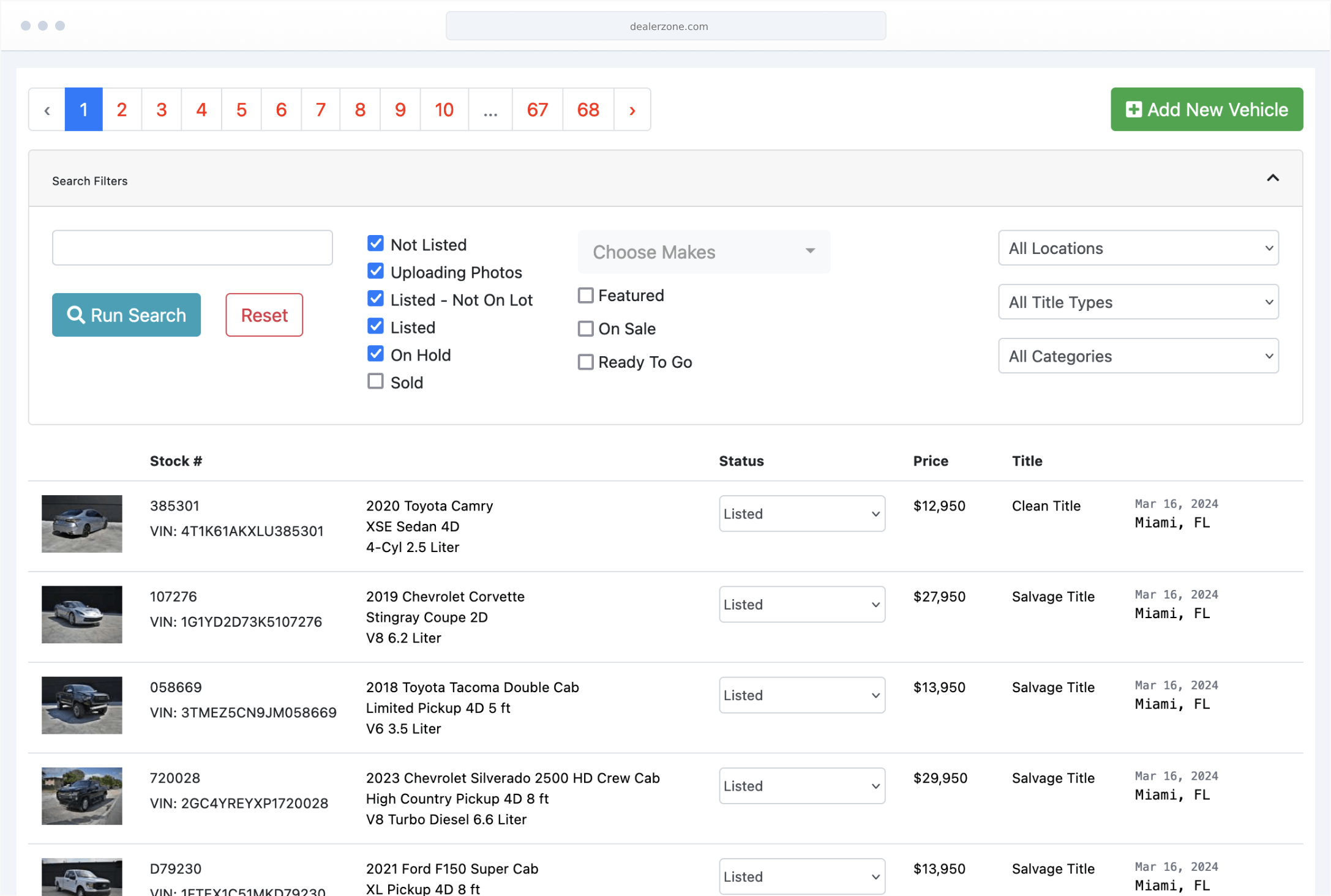Image resolution: width=1331 pixels, height=896 pixels.
Task: Expand All Title Types dropdown
Action: point(1138,302)
